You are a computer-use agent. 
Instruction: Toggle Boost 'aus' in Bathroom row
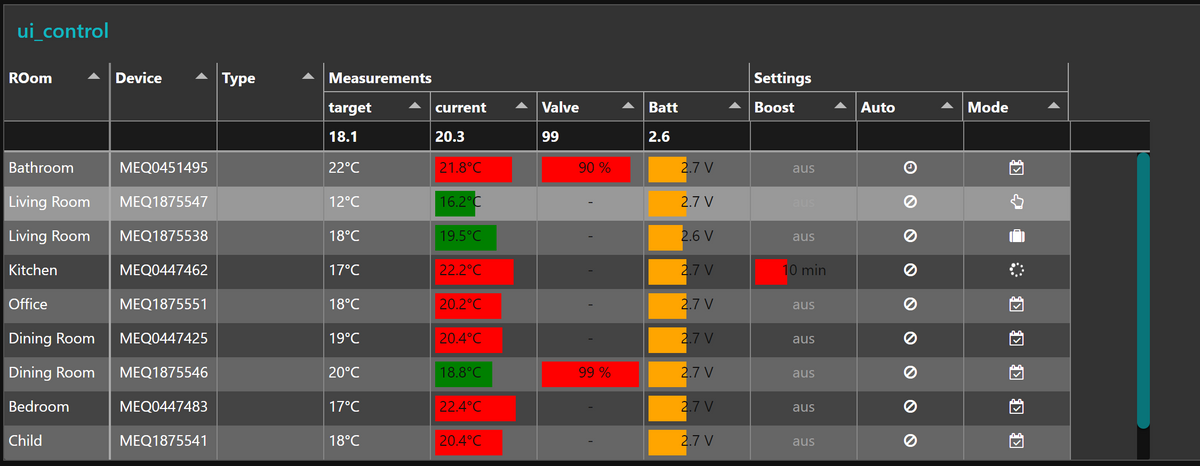point(803,168)
